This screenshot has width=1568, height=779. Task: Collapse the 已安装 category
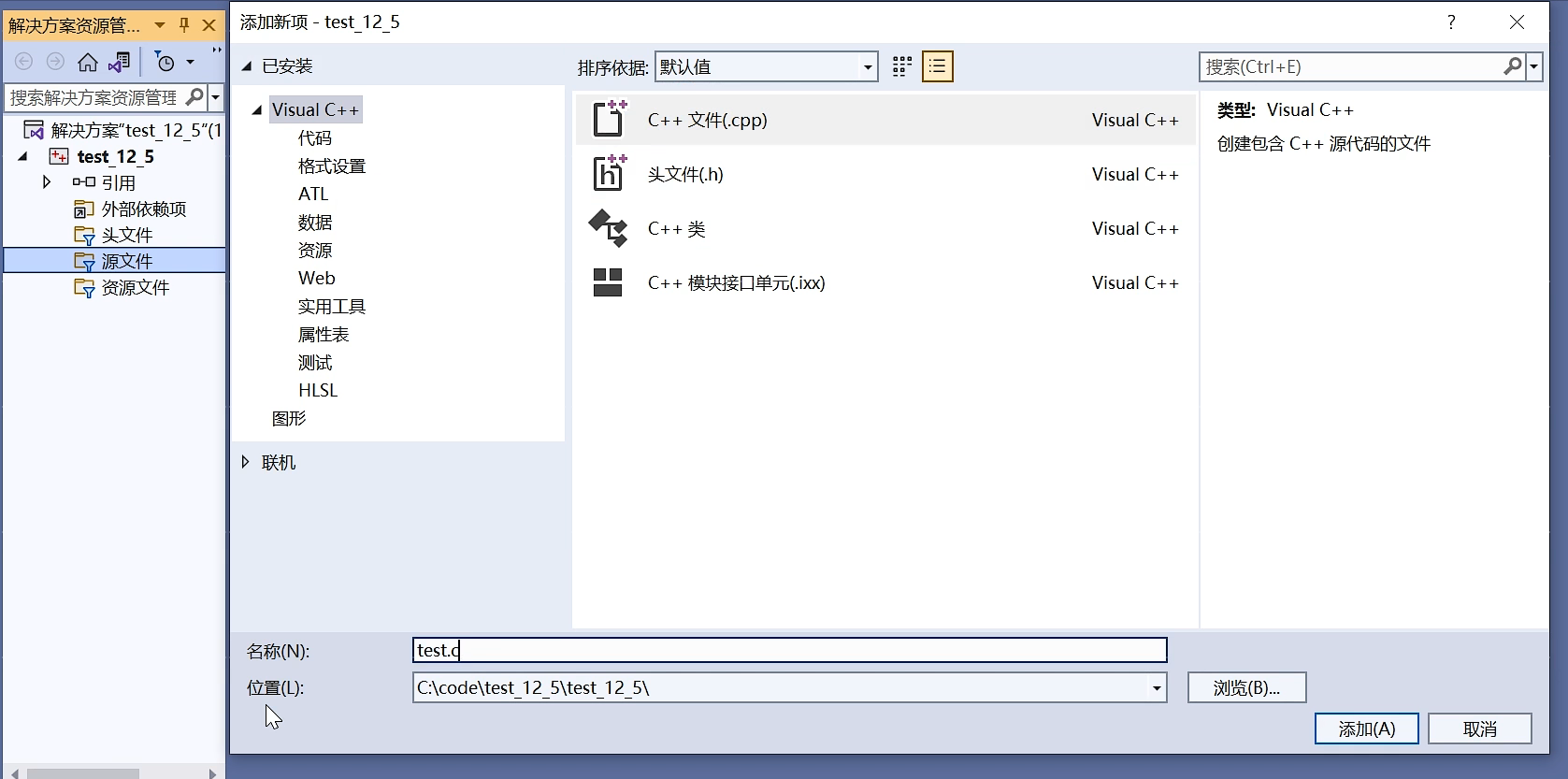pos(247,66)
